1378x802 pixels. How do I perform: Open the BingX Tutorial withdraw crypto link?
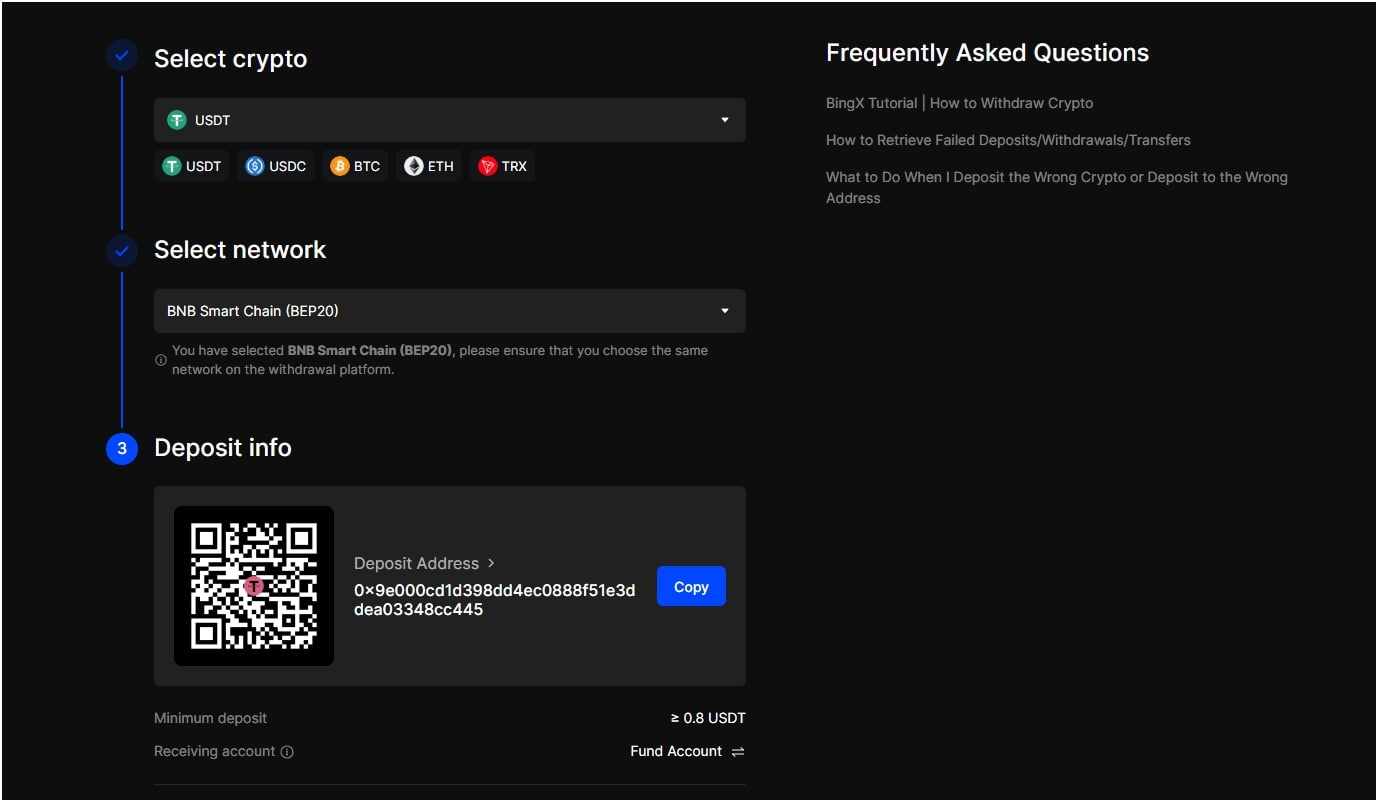point(959,103)
